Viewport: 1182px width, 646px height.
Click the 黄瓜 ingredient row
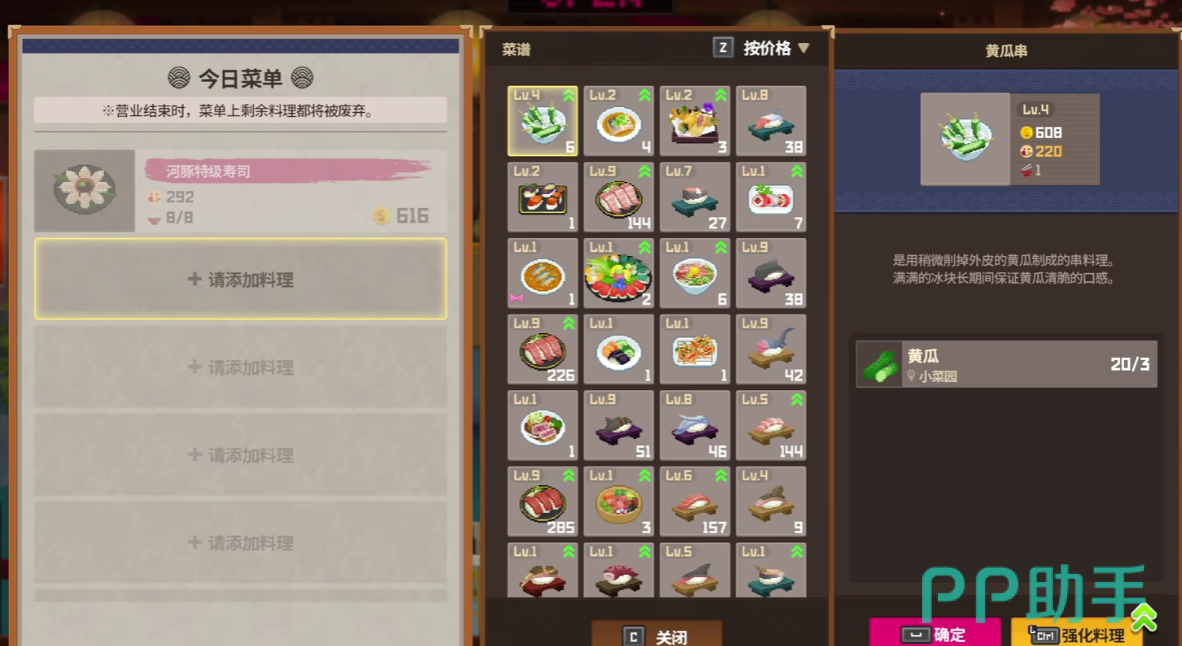1006,364
